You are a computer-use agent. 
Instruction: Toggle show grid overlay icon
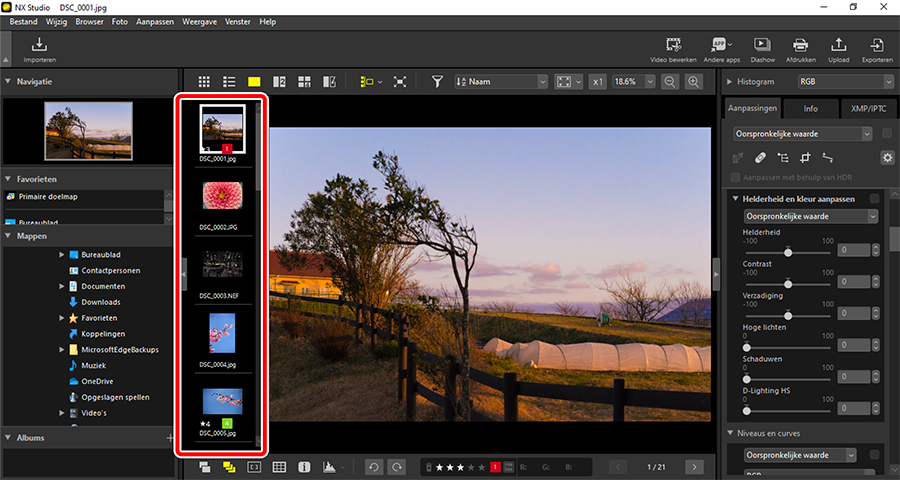click(x=279, y=467)
